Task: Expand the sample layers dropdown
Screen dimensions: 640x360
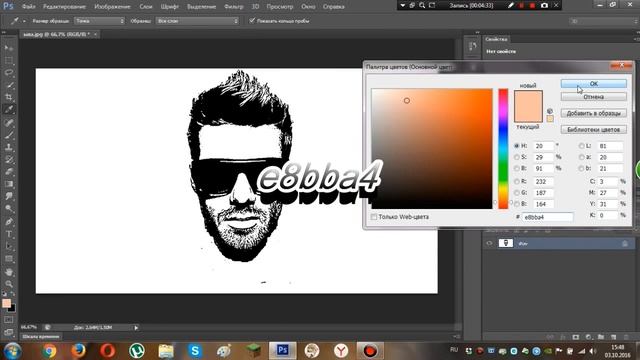Action: [x=197, y=20]
